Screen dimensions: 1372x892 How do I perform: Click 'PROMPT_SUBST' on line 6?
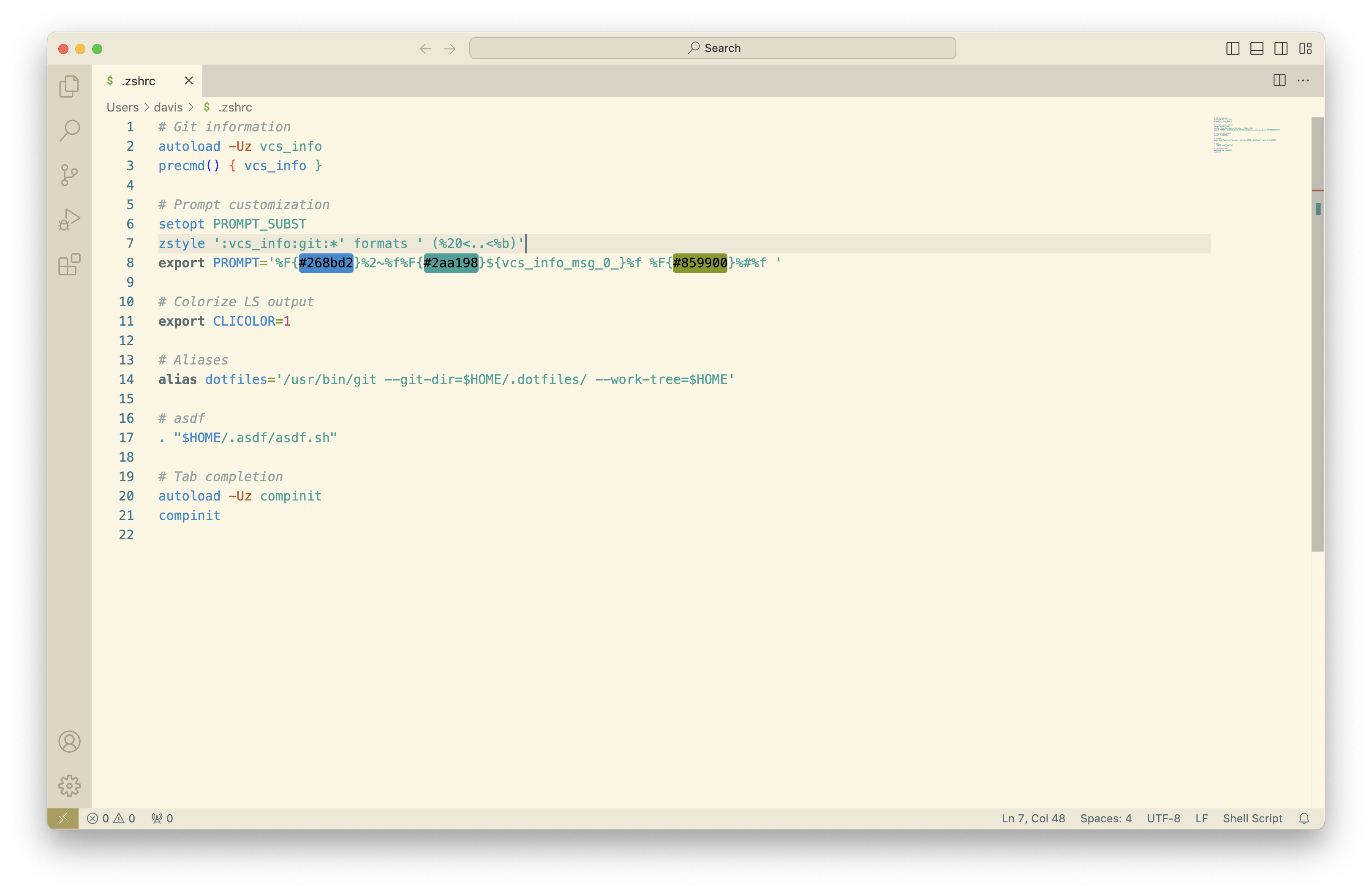pyautogui.click(x=259, y=223)
